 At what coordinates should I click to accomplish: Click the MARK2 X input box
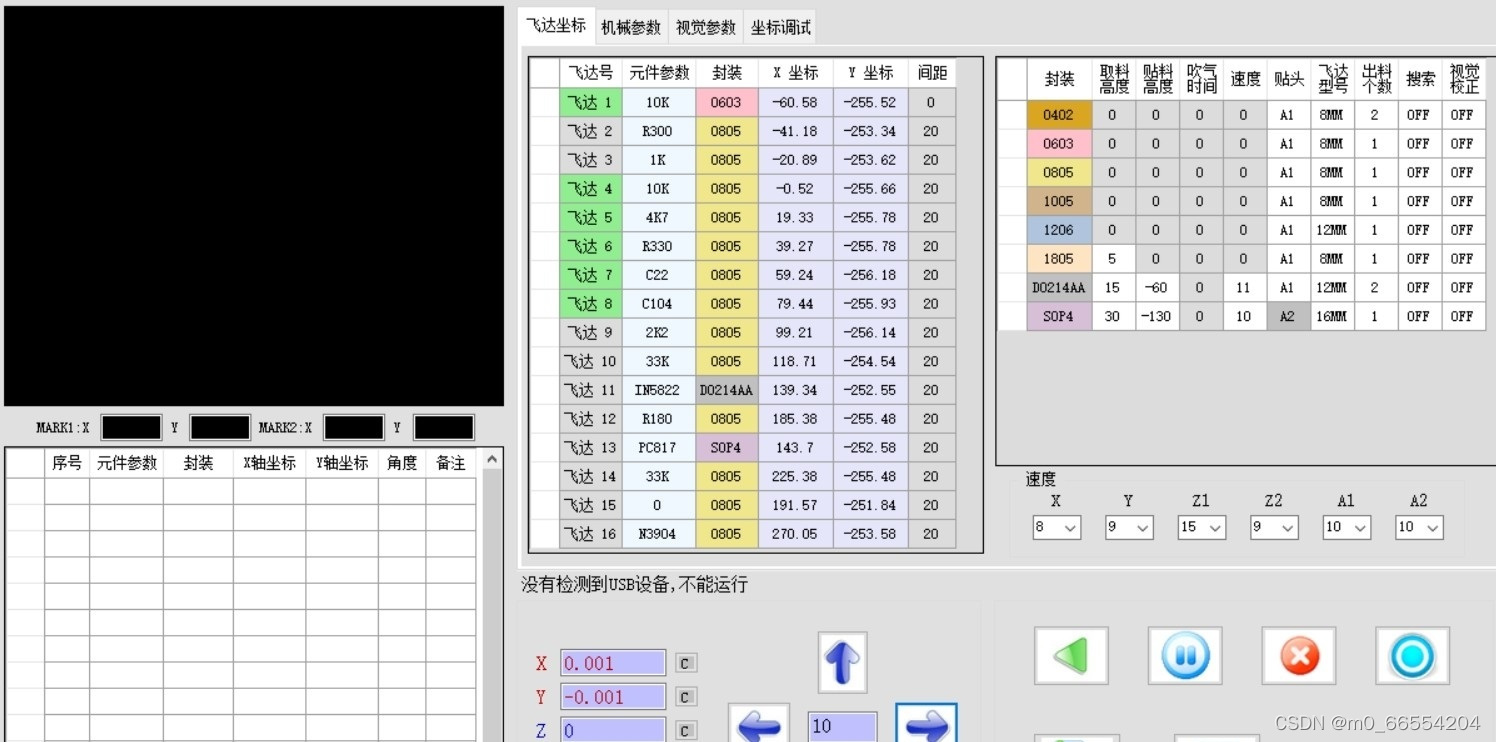(x=353, y=428)
